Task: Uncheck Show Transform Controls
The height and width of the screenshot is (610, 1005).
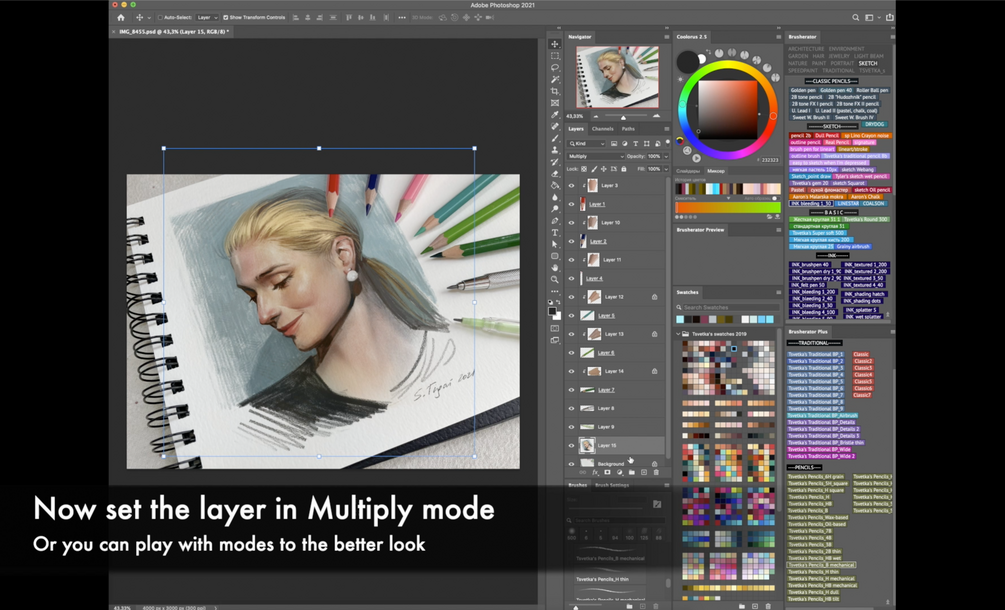Action: click(x=225, y=17)
